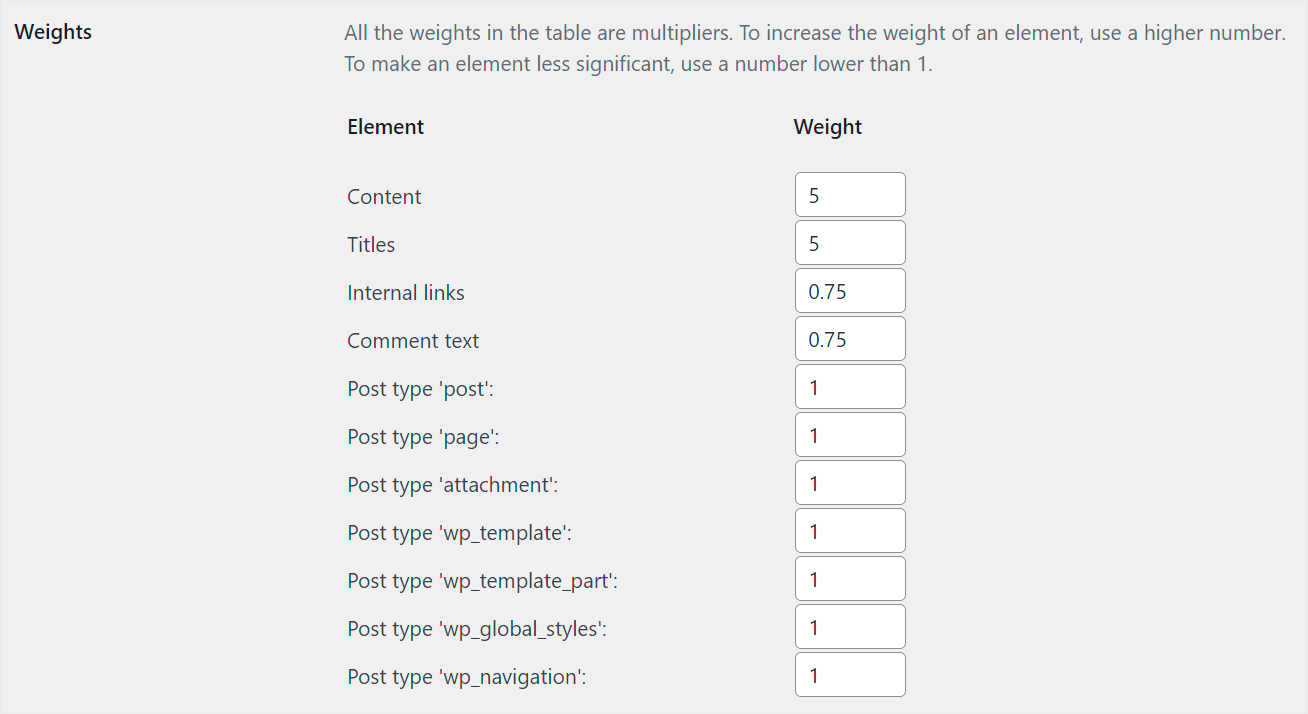Click the Content weight input field
This screenshot has width=1308, height=714.
[849, 194]
